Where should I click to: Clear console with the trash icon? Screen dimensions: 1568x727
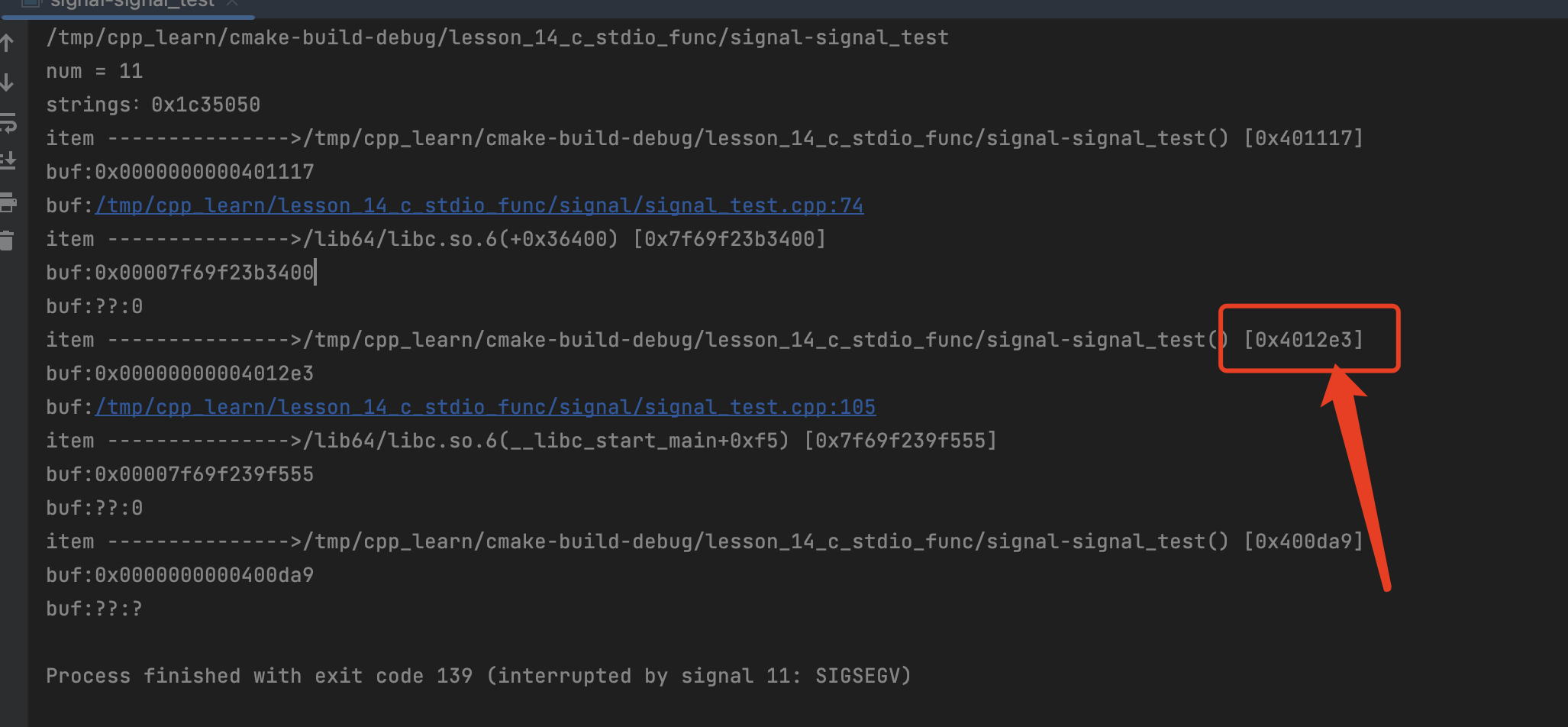(x=7, y=241)
